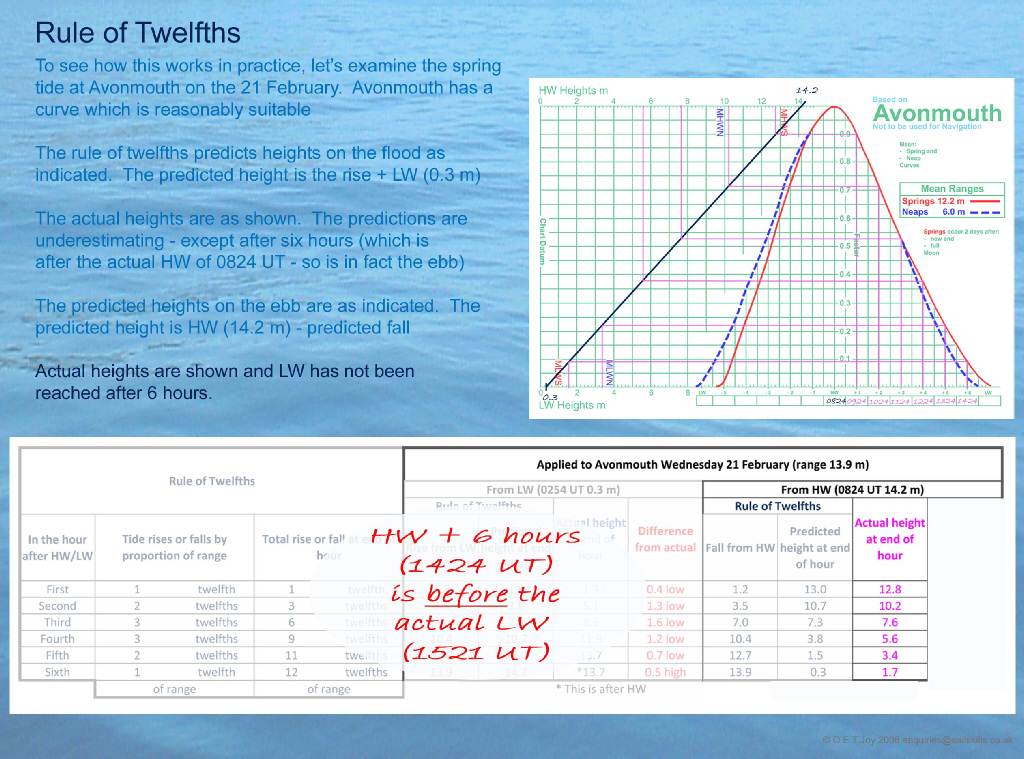Click the red MHWS marker on chart
The height and width of the screenshot is (759, 1024).
[783, 122]
